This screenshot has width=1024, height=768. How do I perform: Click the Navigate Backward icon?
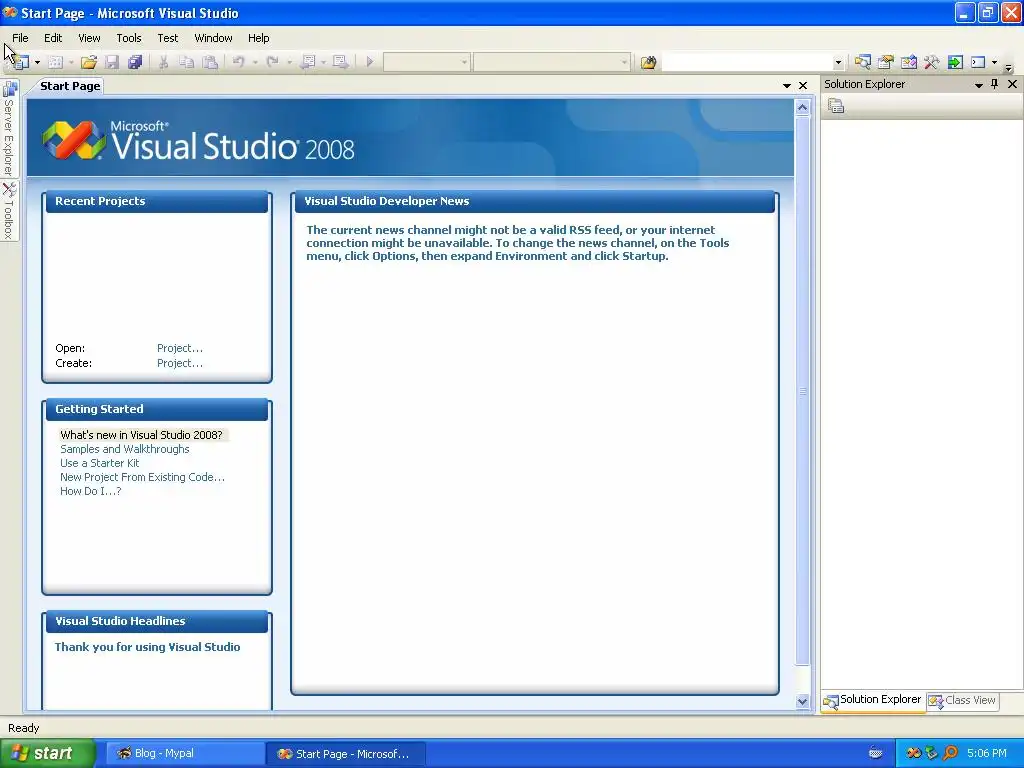click(x=308, y=62)
